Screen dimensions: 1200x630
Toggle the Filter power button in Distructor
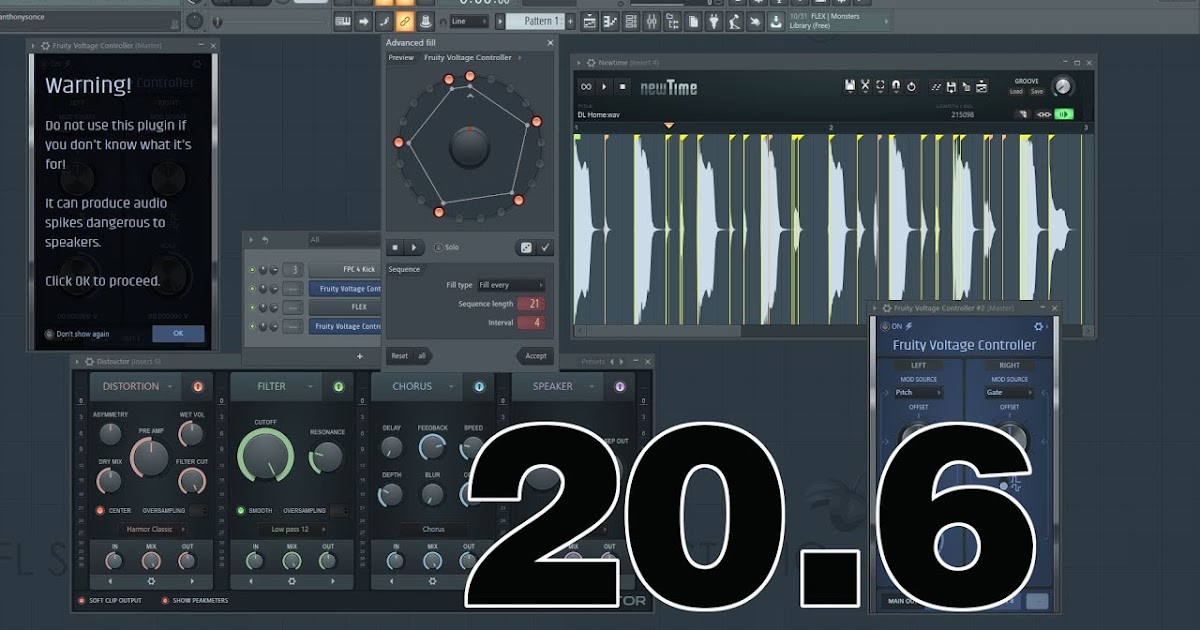338,386
